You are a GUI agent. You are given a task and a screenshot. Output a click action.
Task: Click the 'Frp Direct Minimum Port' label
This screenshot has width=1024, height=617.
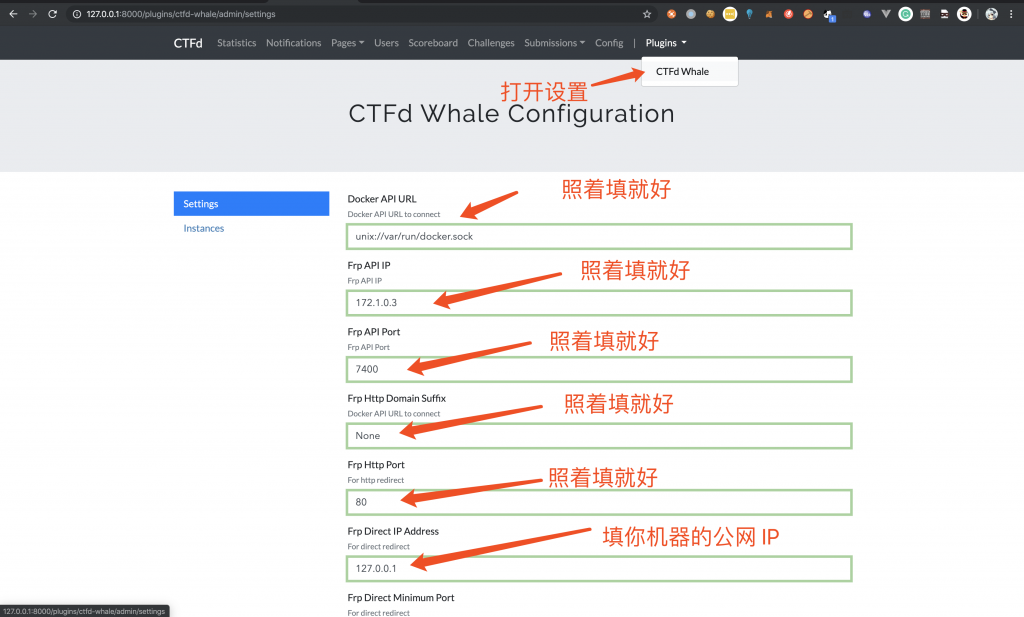coord(401,598)
